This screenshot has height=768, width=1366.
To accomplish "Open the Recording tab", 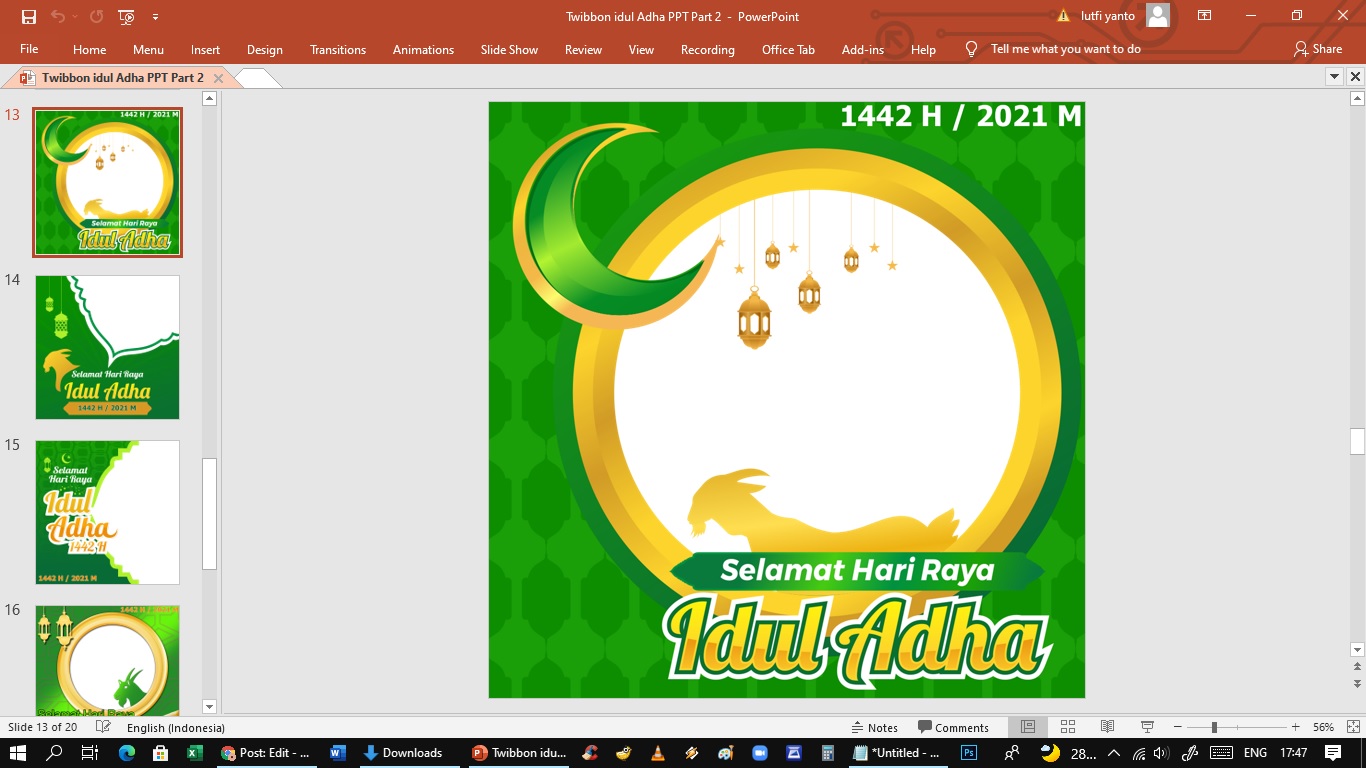I will click(x=707, y=49).
